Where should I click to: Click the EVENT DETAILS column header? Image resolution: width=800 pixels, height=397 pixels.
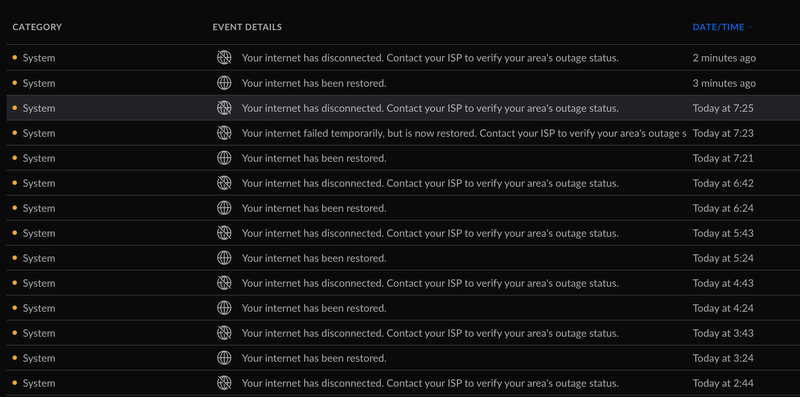point(247,27)
